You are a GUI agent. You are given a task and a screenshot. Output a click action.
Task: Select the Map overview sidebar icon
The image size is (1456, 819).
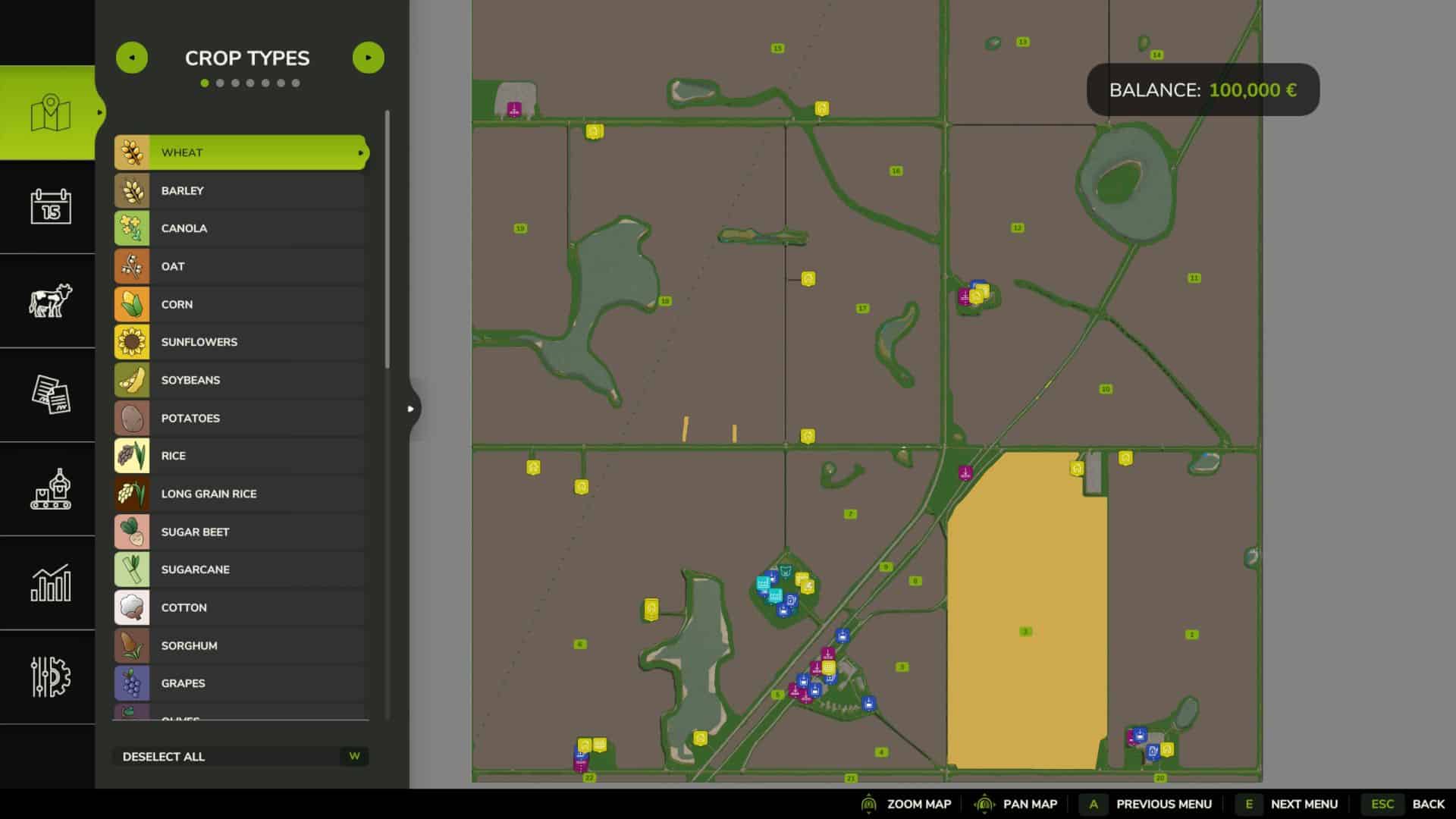[x=50, y=112]
